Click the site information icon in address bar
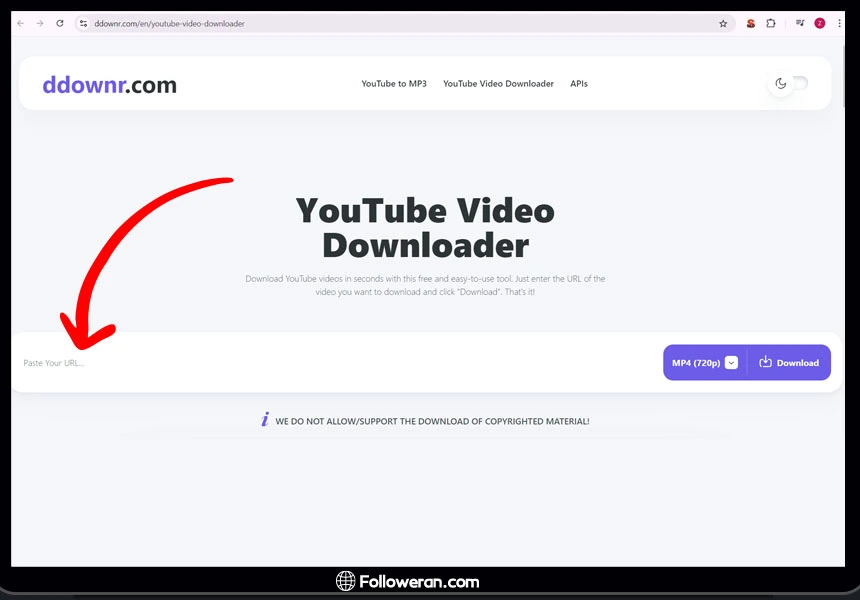This screenshot has width=860, height=600. [84, 23]
